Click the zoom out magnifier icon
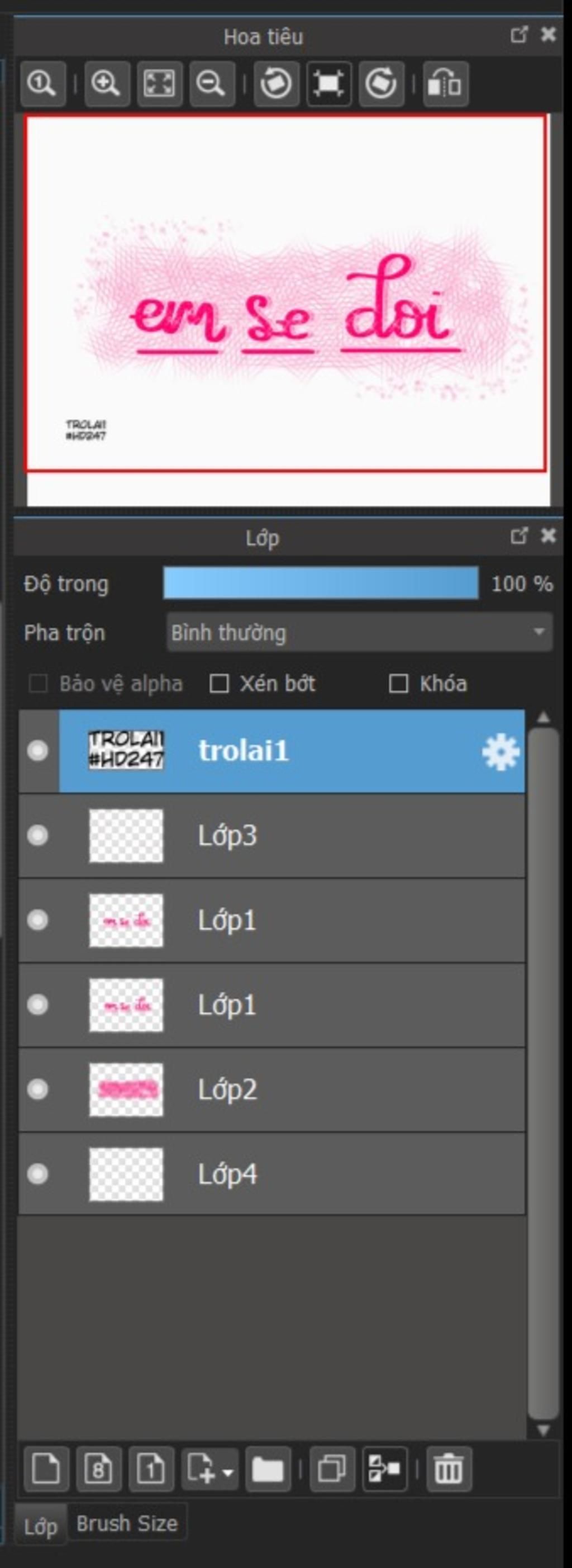This screenshot has height=1568, width=572. coord(212,83)
